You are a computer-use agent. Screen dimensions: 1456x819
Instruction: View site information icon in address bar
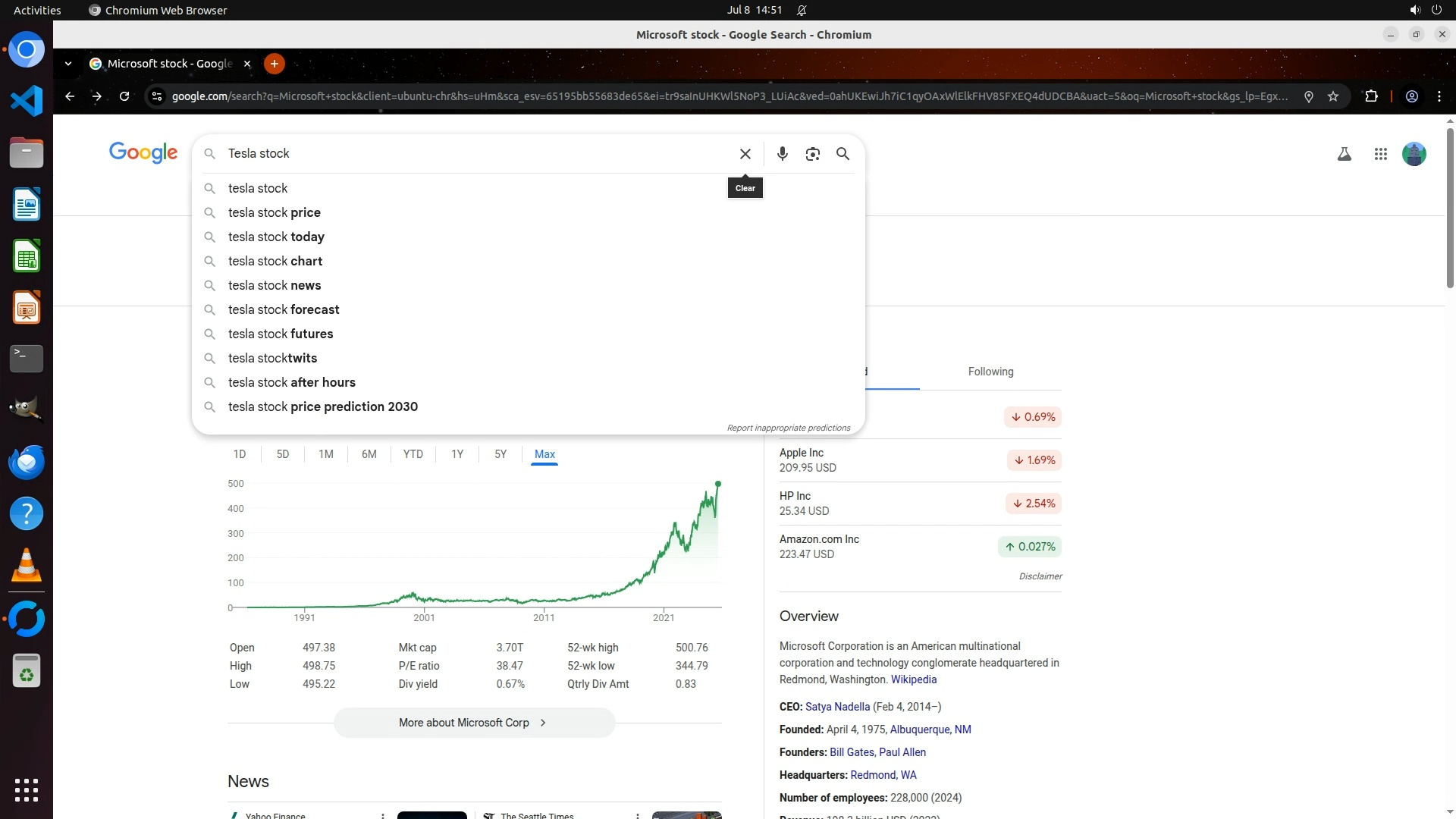click(157, 96)
